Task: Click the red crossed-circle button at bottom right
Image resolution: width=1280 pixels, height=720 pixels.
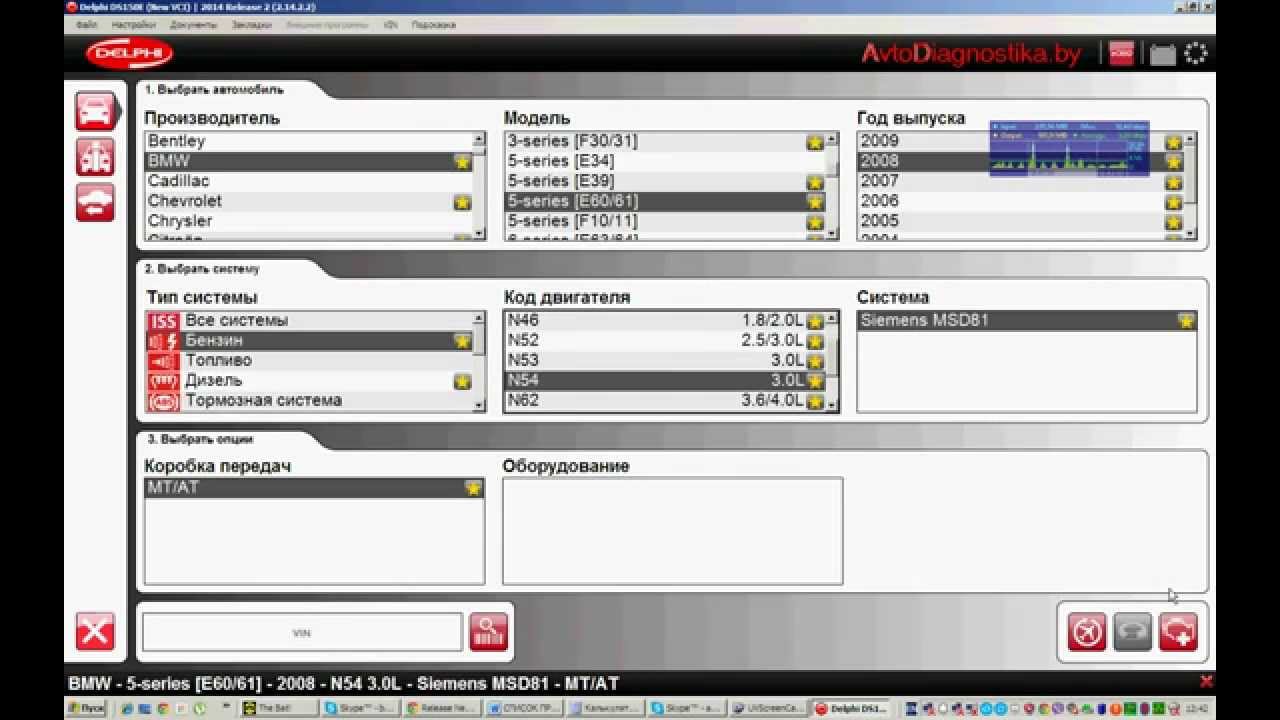Action: tap(1087, 632)
